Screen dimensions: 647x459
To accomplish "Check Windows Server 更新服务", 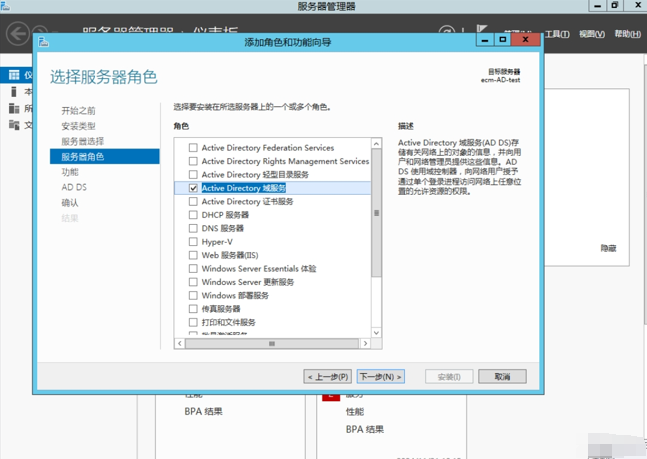I will [x=193, y=282].
